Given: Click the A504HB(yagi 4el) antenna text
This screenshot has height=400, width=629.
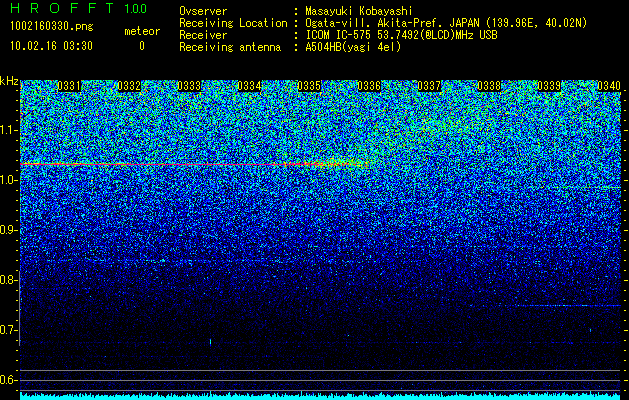Looking at the screenshot, I should point(353,47).
